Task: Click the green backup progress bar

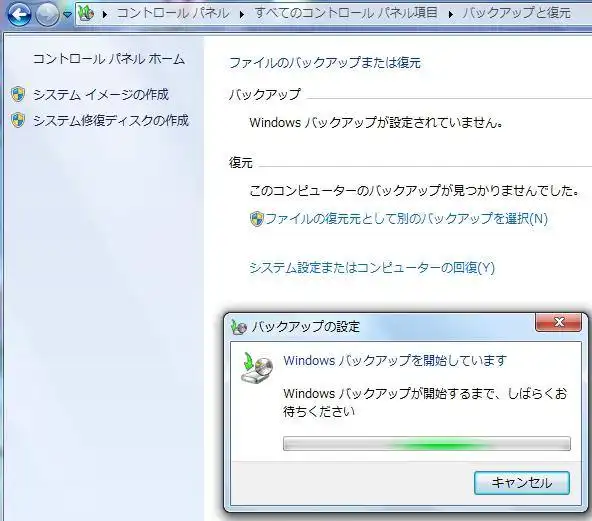Action: (427, 444)
